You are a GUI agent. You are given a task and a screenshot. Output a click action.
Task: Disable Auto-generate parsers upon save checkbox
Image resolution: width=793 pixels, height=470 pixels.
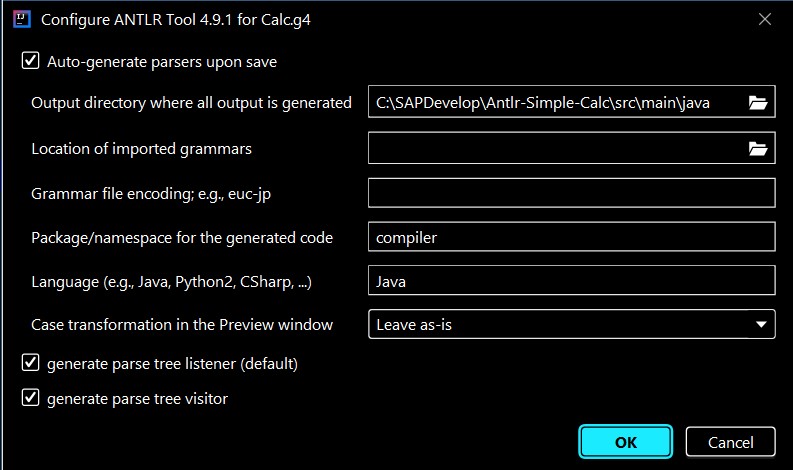pos(30,61)
